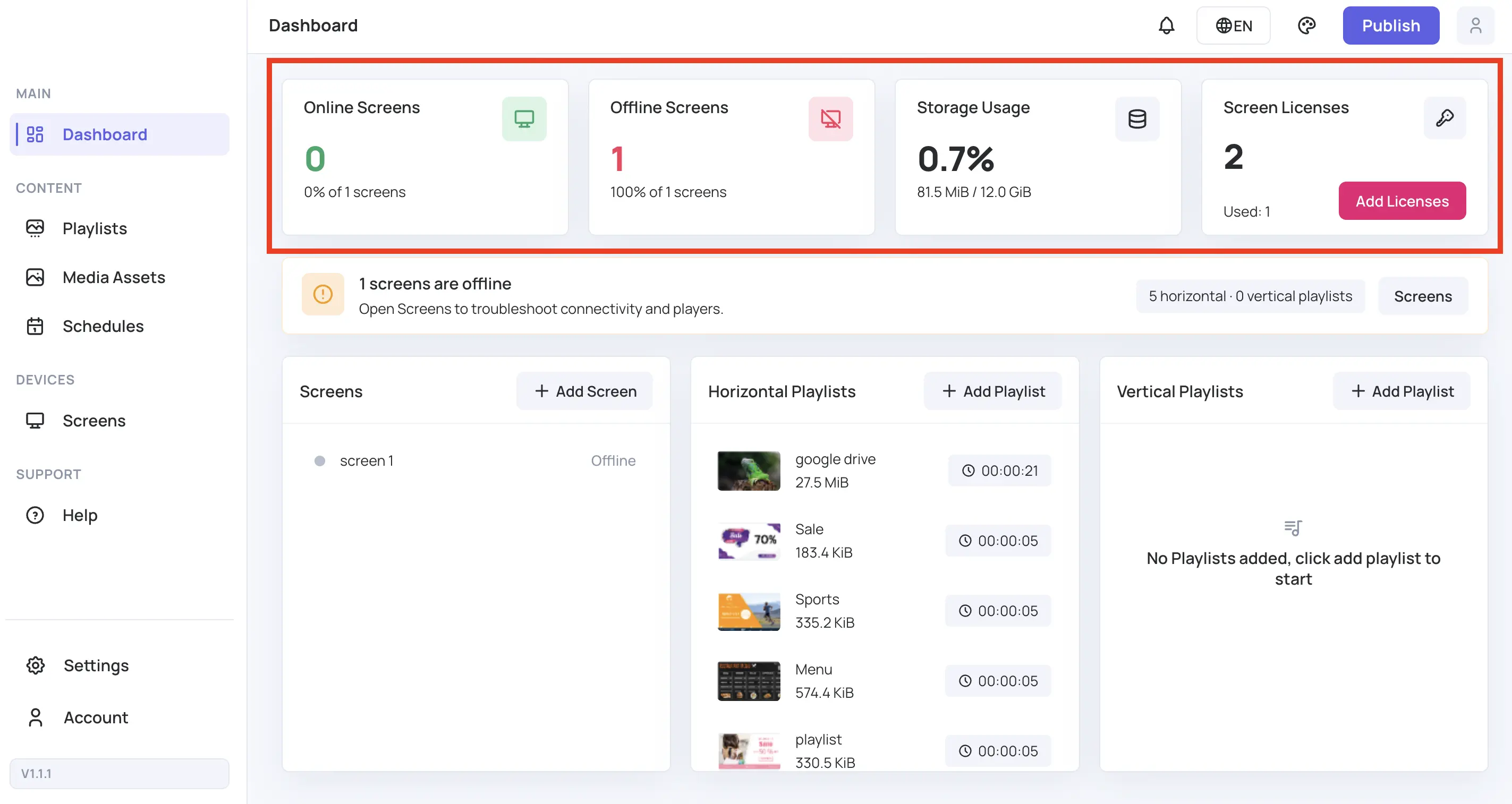This screenshot has height=804, width=1512.
Task: Navigate to Media Assets
Action: pyautogui.click(x=120, y=277)
